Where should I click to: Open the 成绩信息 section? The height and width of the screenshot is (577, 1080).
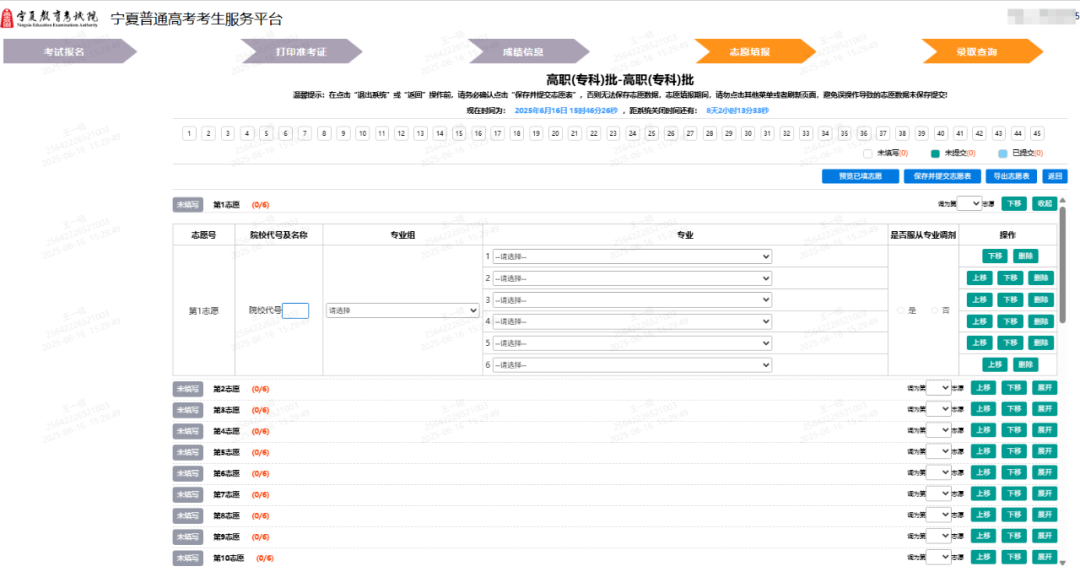click(x=525, y=50)
